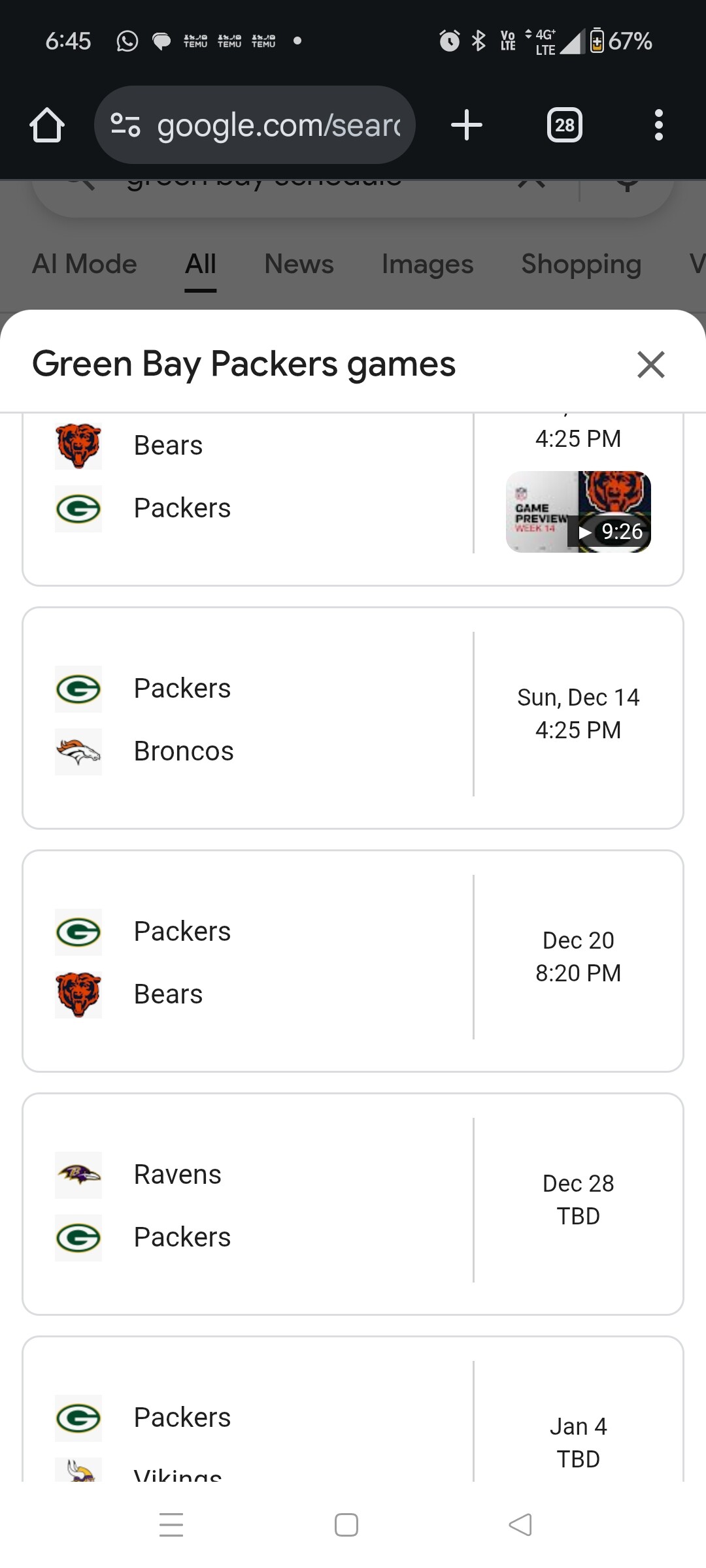Play the Week 14 game preview video
The image size is (706, 1568).
click(578, 512)
